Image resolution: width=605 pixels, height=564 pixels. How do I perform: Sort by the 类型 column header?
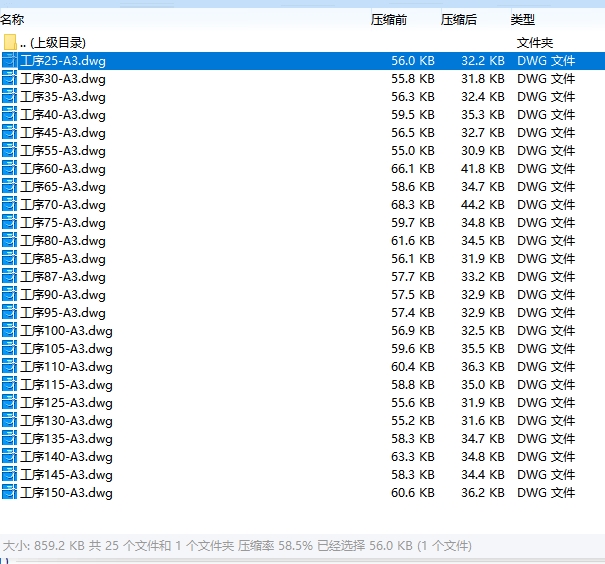tap(523, 19)
